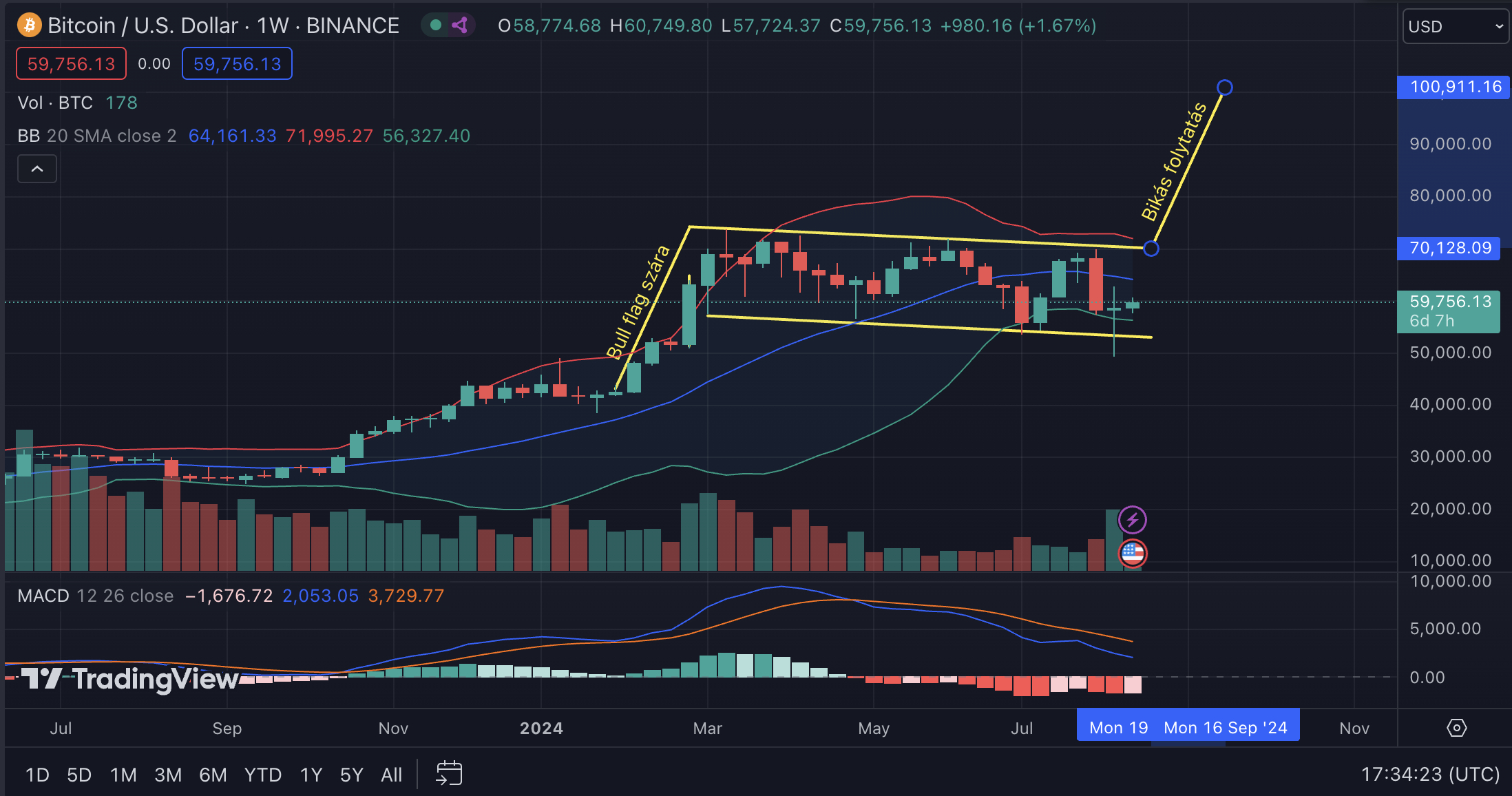Click the 100,911.16 price axis label

click(1454, 87)
